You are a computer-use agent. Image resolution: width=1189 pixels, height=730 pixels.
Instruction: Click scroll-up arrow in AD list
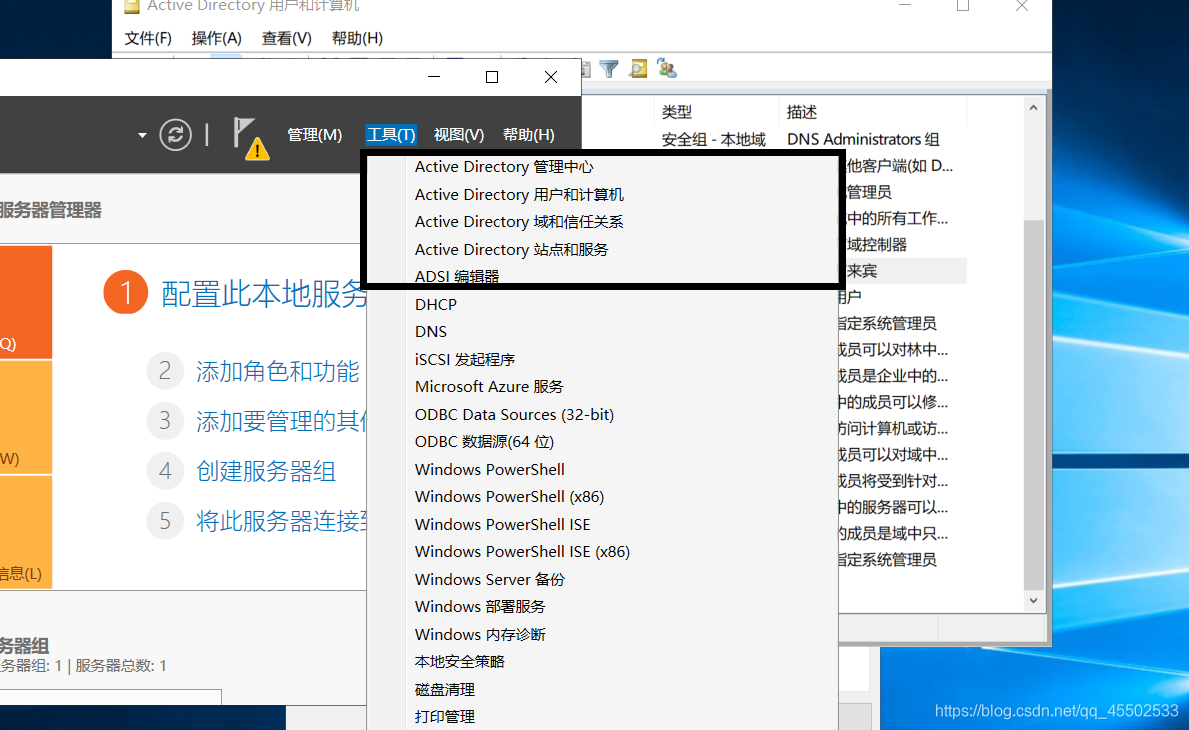coord(1034,108)
